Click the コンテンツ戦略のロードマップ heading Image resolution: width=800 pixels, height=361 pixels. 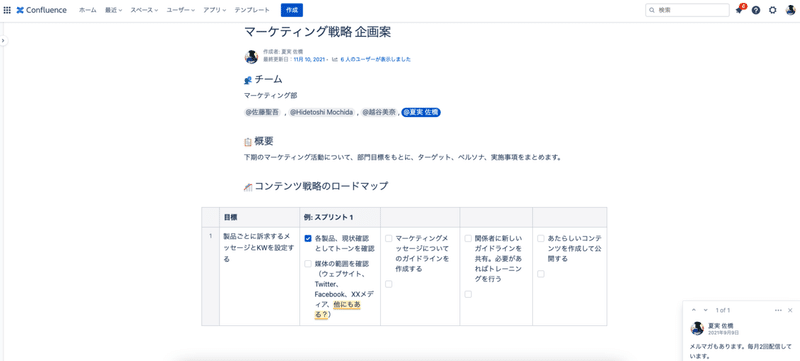pos(321,186)
